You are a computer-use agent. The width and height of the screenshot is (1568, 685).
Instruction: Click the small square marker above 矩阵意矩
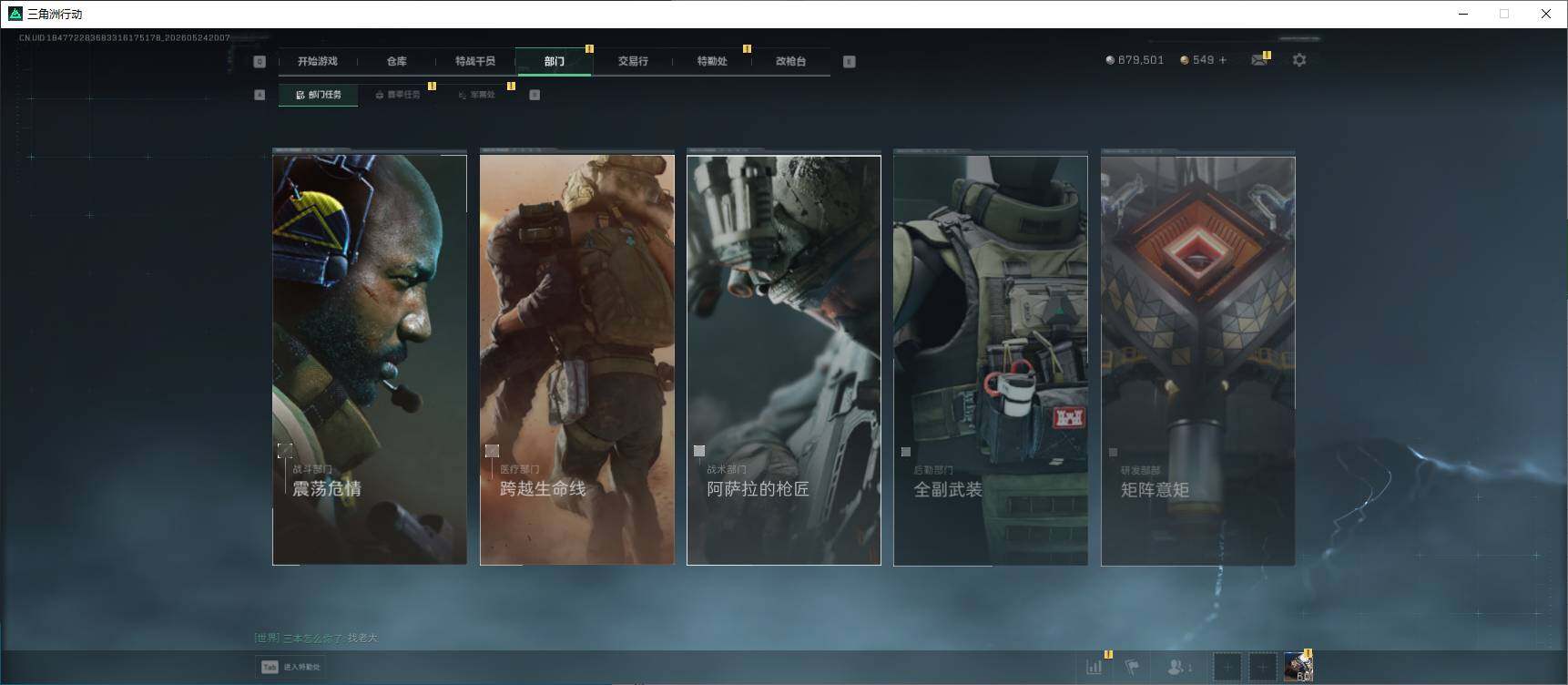tap(1113, 452)
